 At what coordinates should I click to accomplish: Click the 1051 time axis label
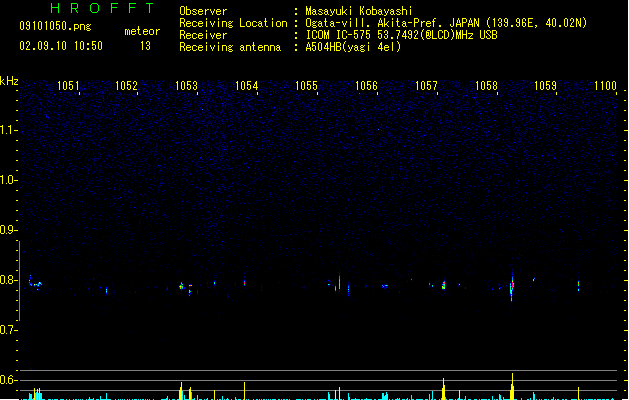tap(68, 86)
